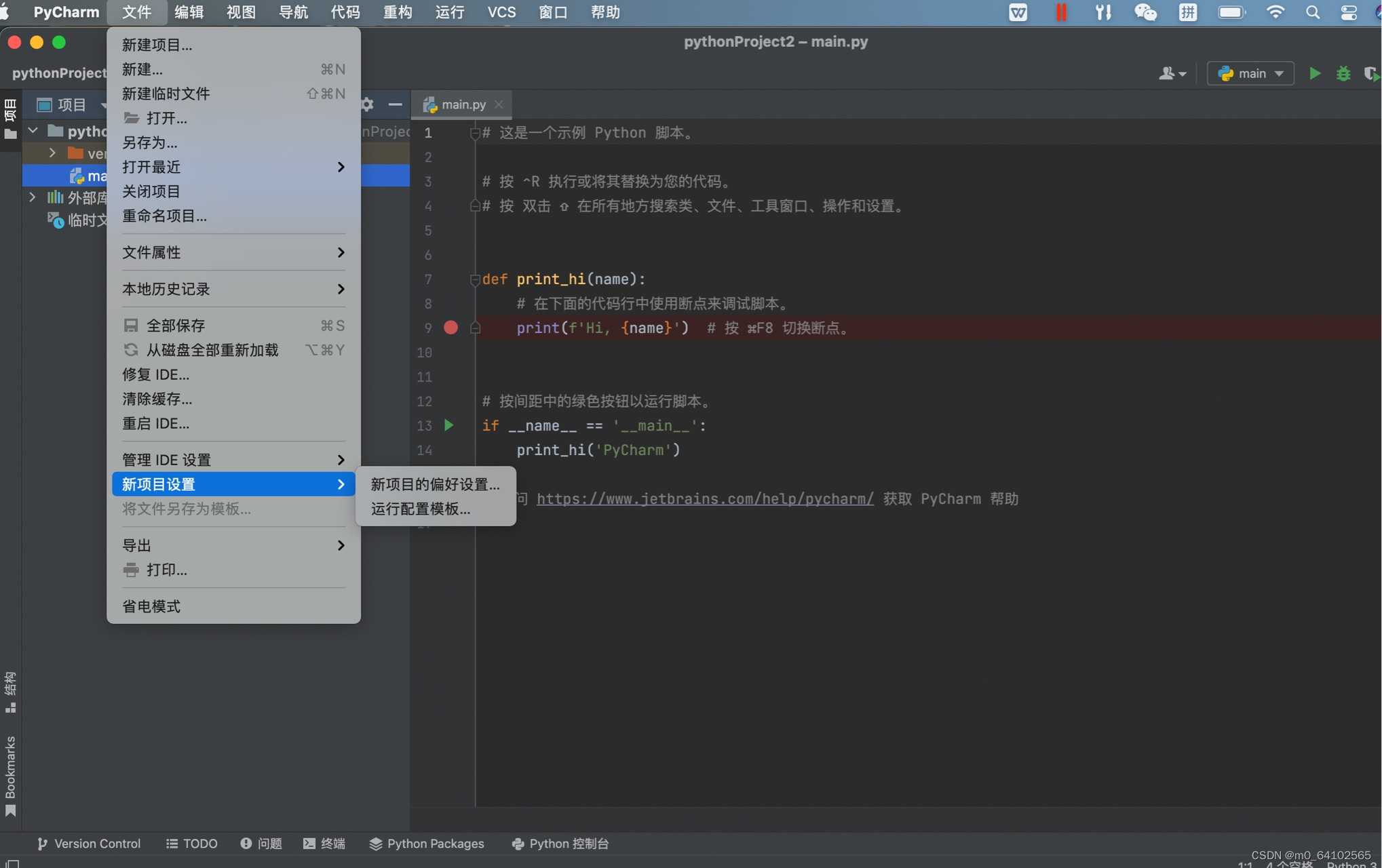The height and width of the screenshot is (868, 1382).
Task: Run with coverage shield icon
Action: (x=1372, y=73)
